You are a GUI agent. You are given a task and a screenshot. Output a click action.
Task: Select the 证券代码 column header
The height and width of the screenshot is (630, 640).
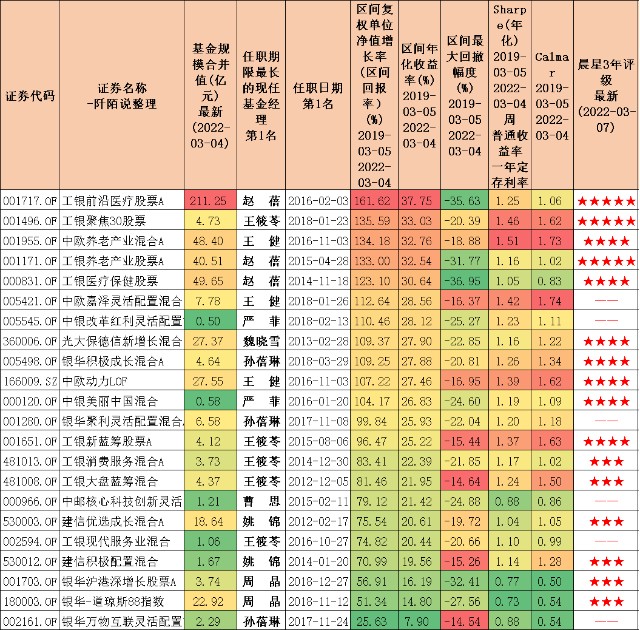click(x=30, y=95)
